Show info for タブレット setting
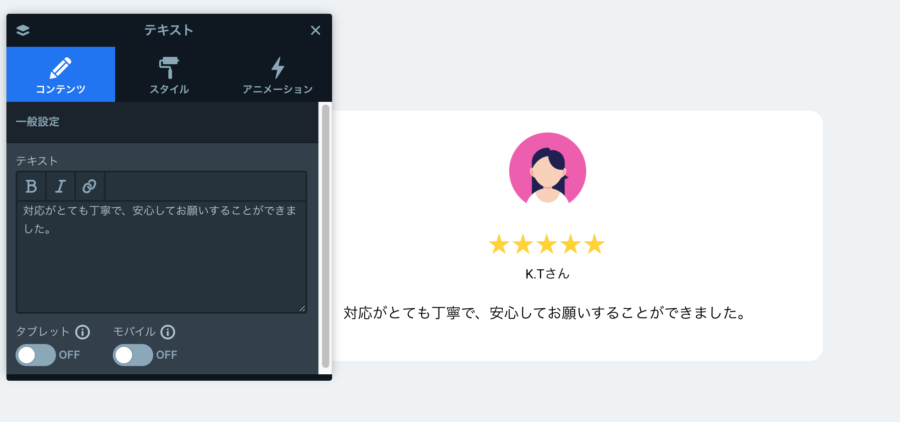The height and width of the screenshot is (422, 900). (x=83, y=332)
